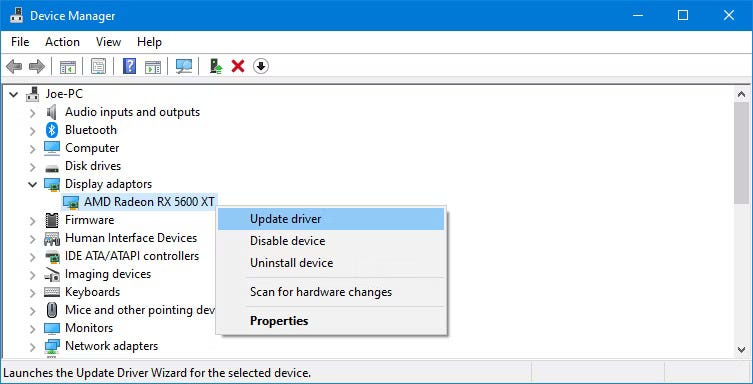Expand the Firmware category
Viewport: 753px width, 384px height.
33,220
